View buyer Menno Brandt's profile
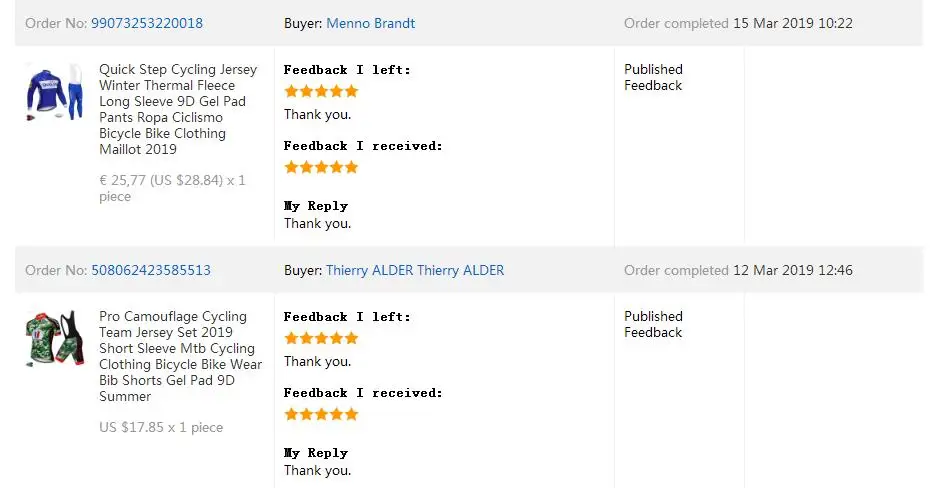 (370, 23)
